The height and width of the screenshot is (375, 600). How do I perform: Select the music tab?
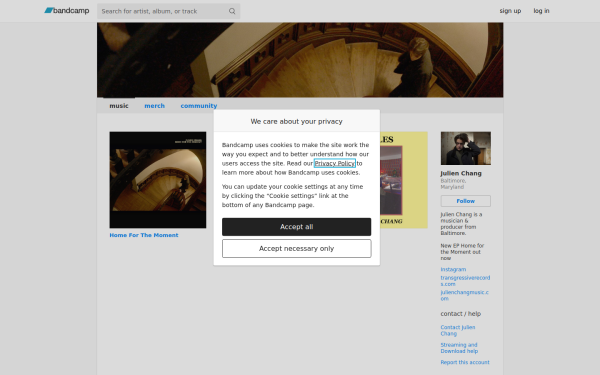[x=119, y=106]
